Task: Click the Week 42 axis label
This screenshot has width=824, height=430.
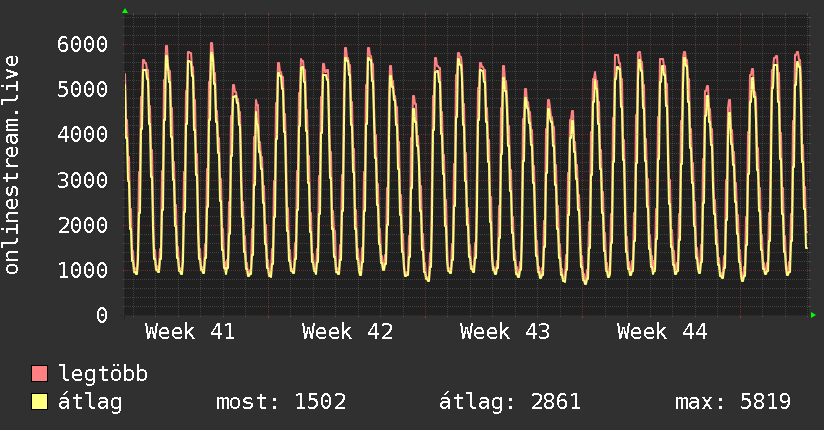Action: coord(347,332)
